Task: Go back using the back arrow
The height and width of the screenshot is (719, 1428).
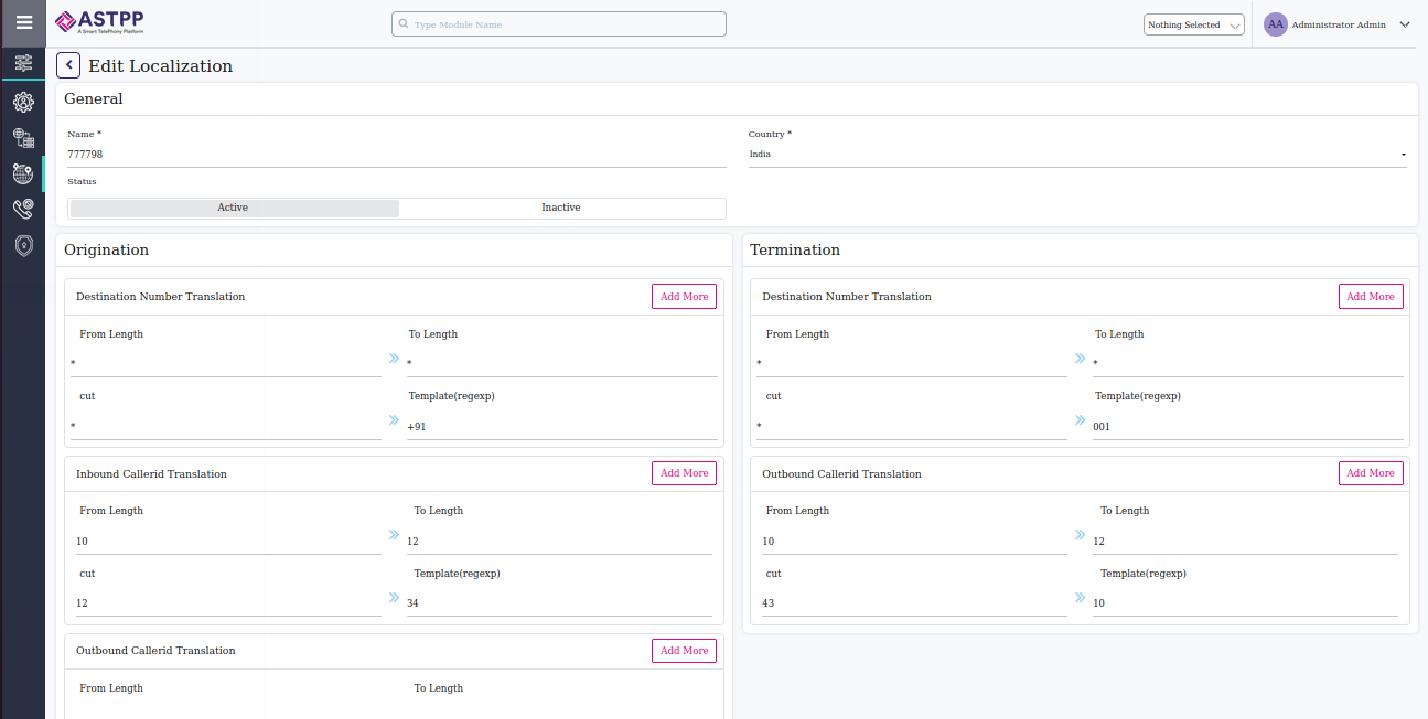Action: point(68,65)
